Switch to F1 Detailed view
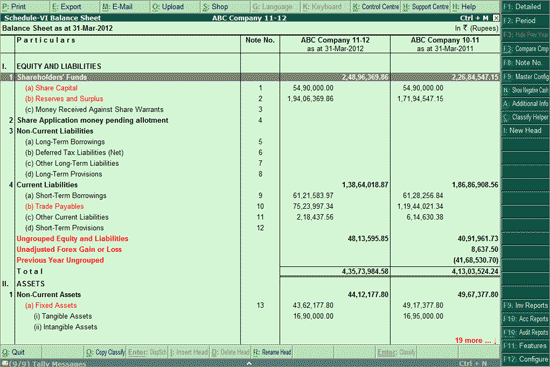 (x=525, y=7)
